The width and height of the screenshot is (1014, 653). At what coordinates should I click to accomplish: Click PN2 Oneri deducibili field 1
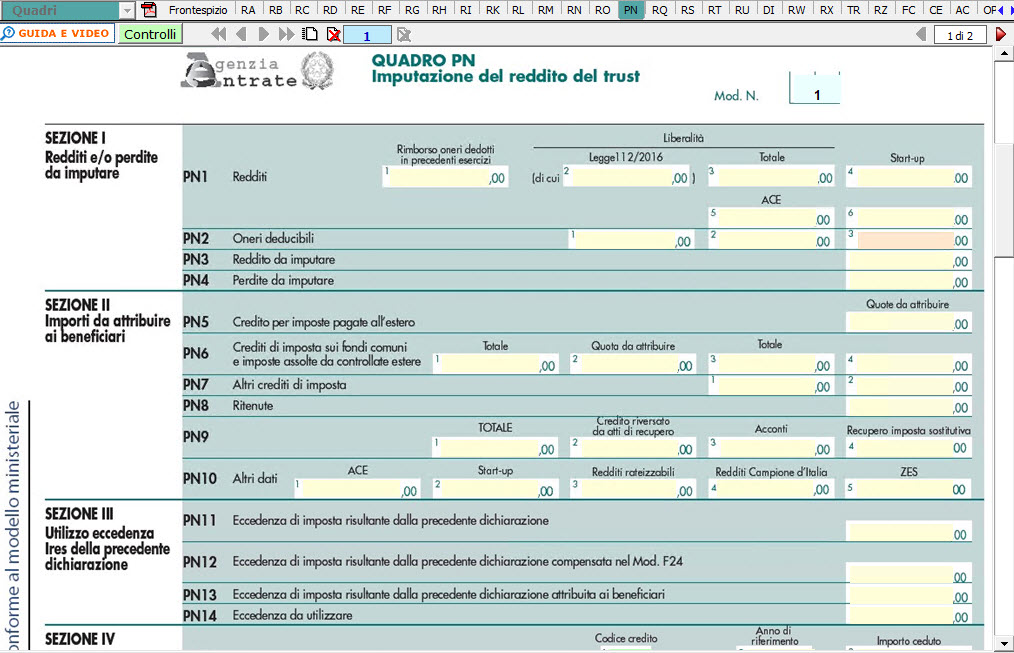pyautogui.click(x=631, y=240)
